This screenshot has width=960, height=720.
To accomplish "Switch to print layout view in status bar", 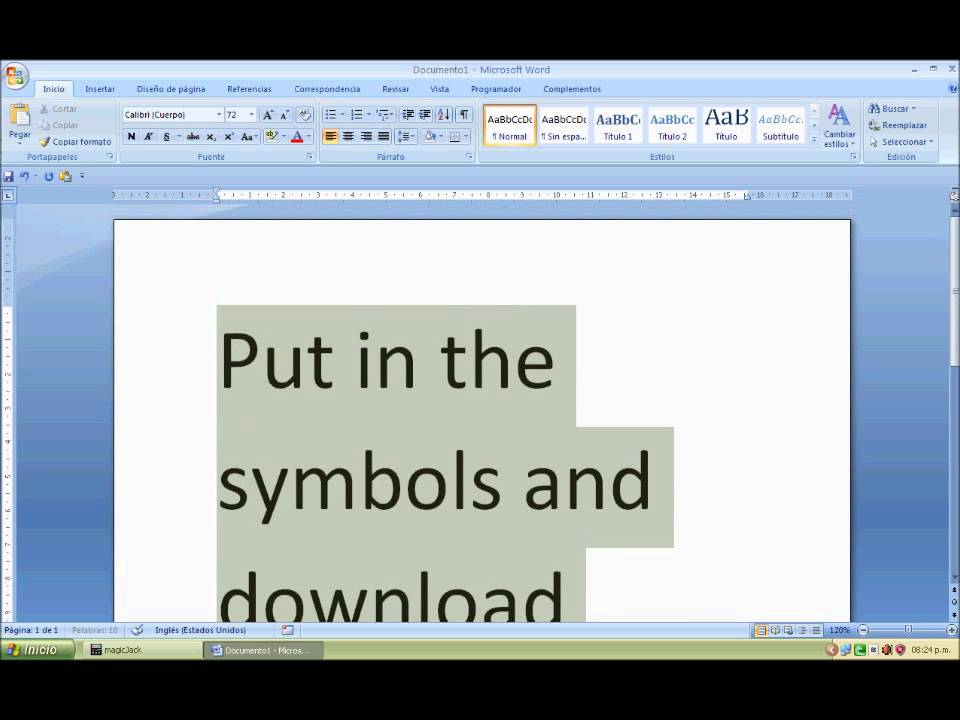I will pos(760,630).
